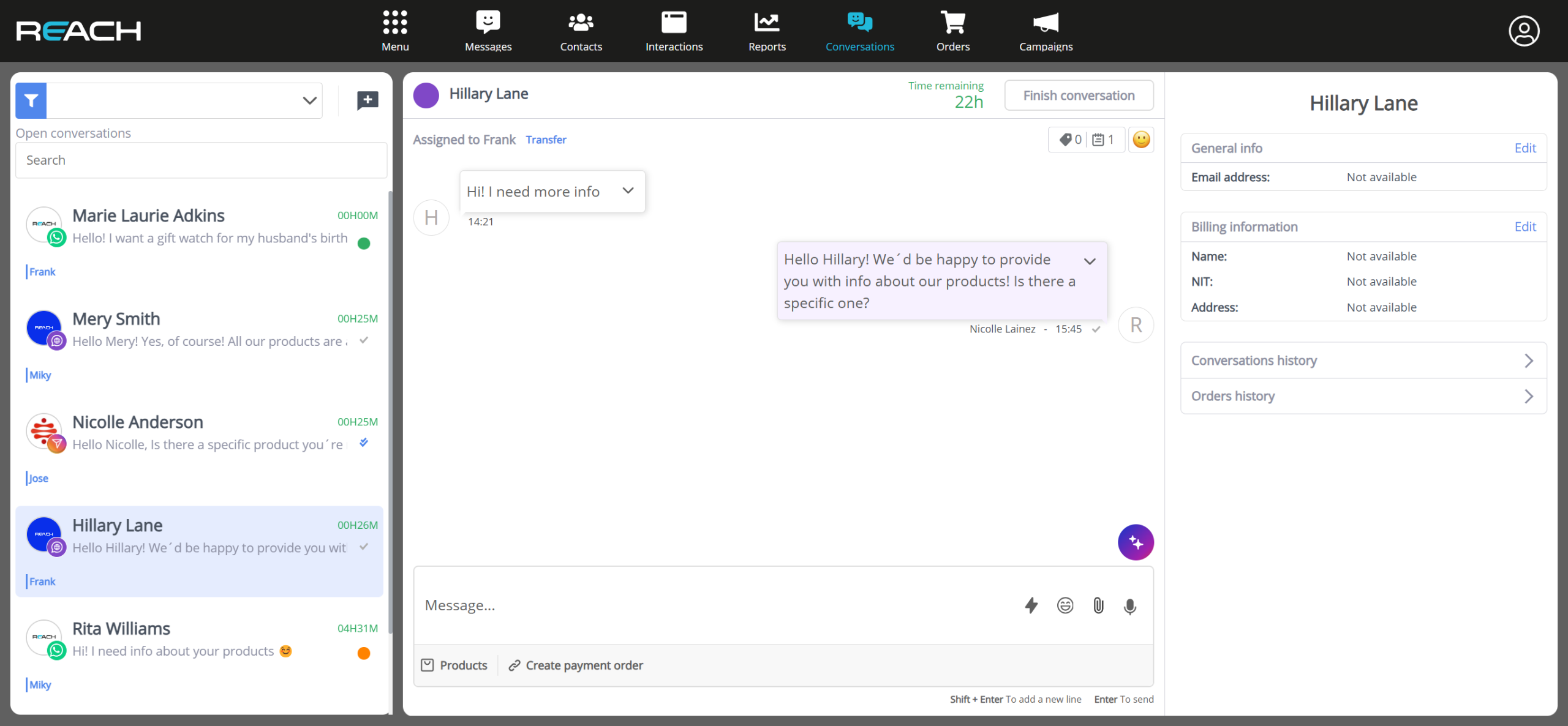
Task: Attach a file with paperclip icon
Action: pyautogui.click(x=1098, y=605)
